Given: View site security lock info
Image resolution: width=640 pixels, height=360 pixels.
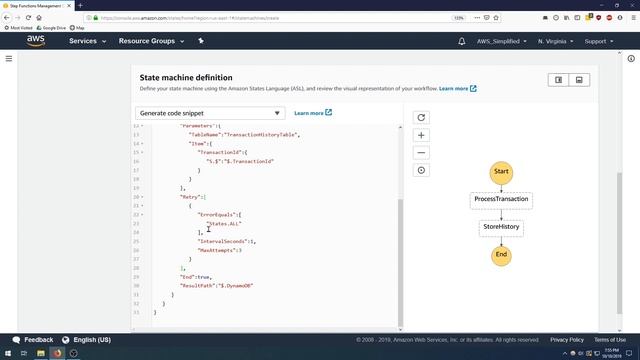Looking at the screenshot, I should point(96,18).
